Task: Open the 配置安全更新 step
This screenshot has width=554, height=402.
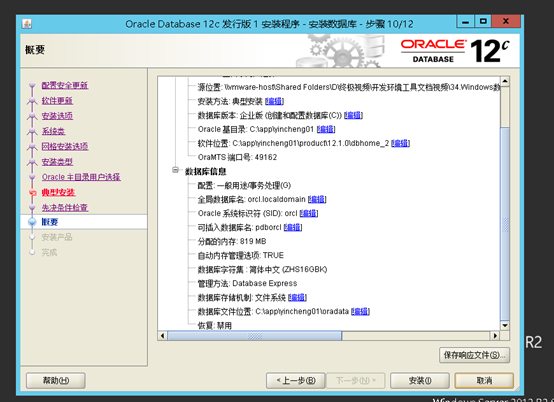Action: (65, 85)
